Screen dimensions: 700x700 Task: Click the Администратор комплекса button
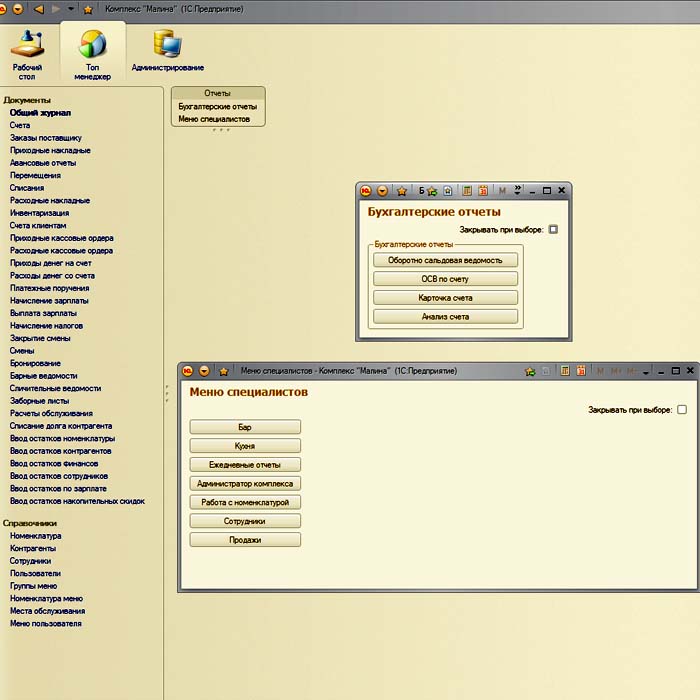click(245, 484)
